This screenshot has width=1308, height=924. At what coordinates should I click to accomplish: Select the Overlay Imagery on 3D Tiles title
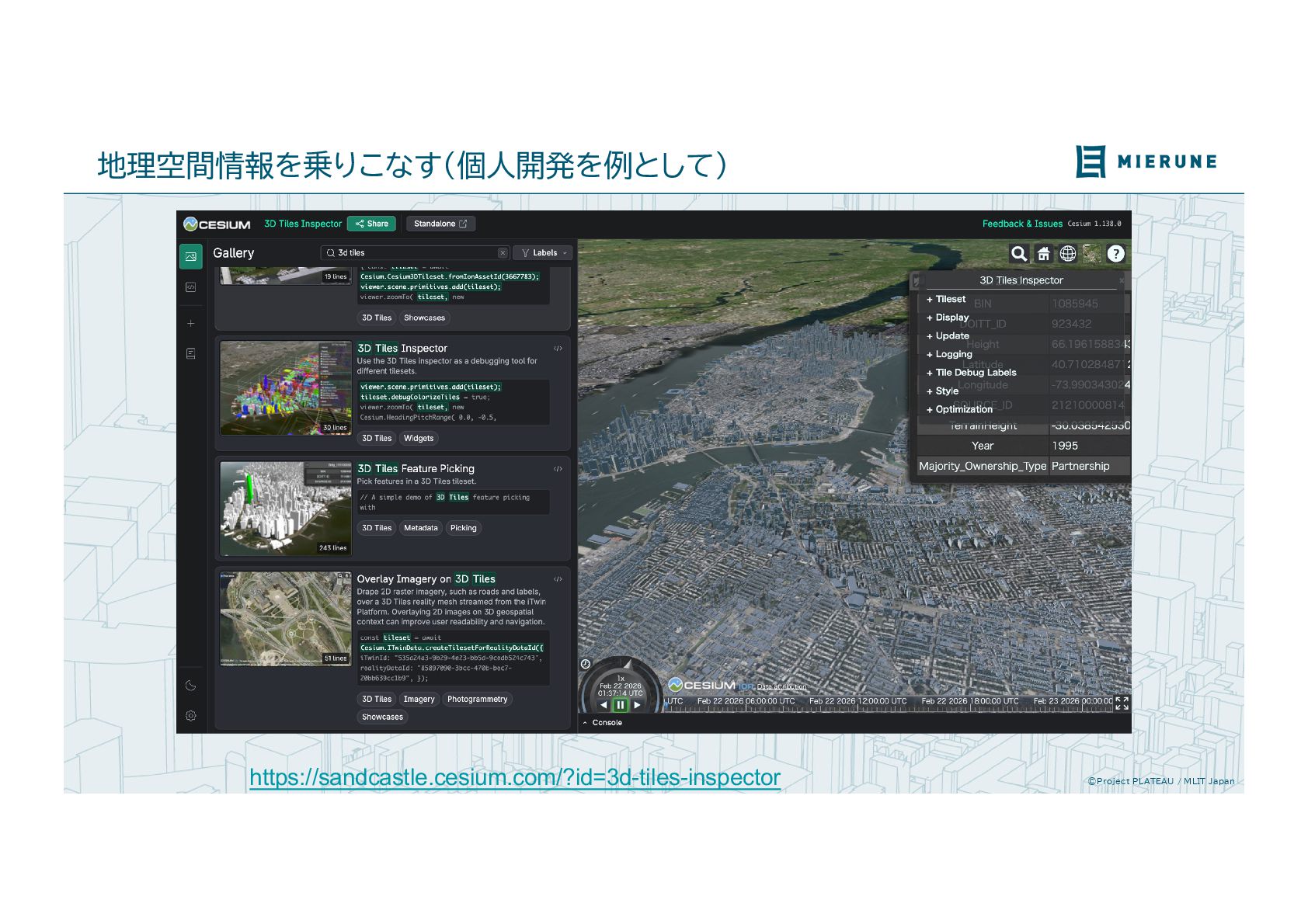[x=426, y=579]
